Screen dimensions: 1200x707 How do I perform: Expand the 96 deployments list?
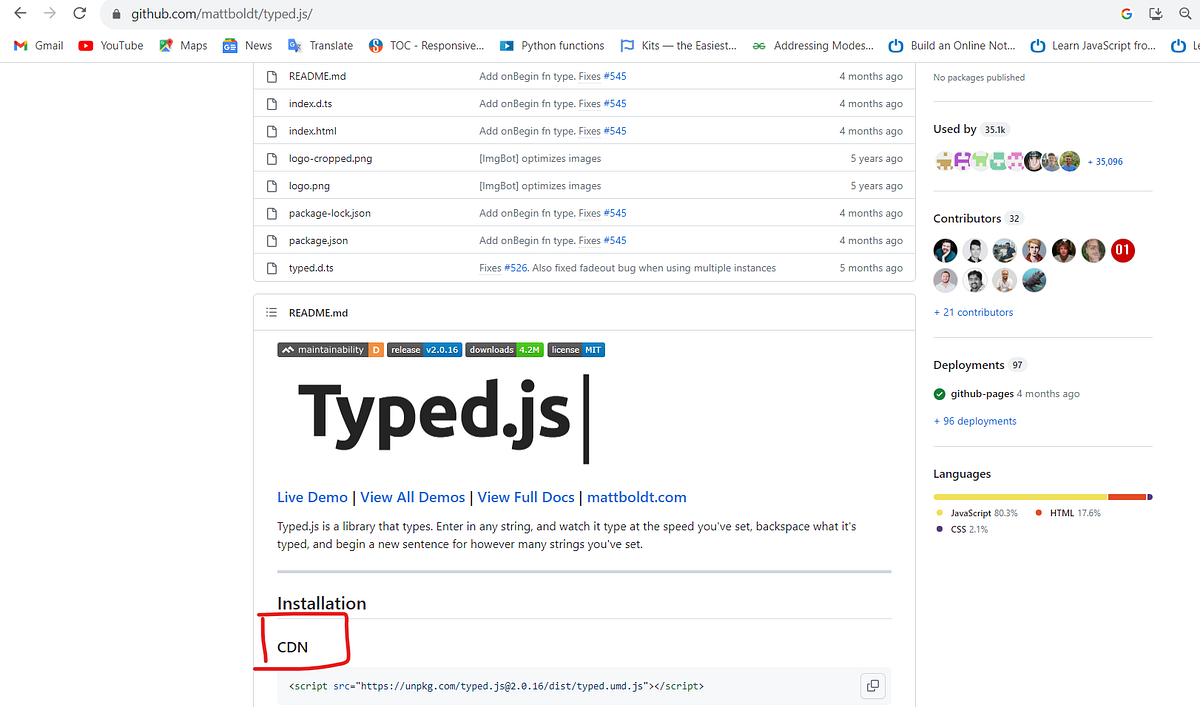tap(975, 420)
